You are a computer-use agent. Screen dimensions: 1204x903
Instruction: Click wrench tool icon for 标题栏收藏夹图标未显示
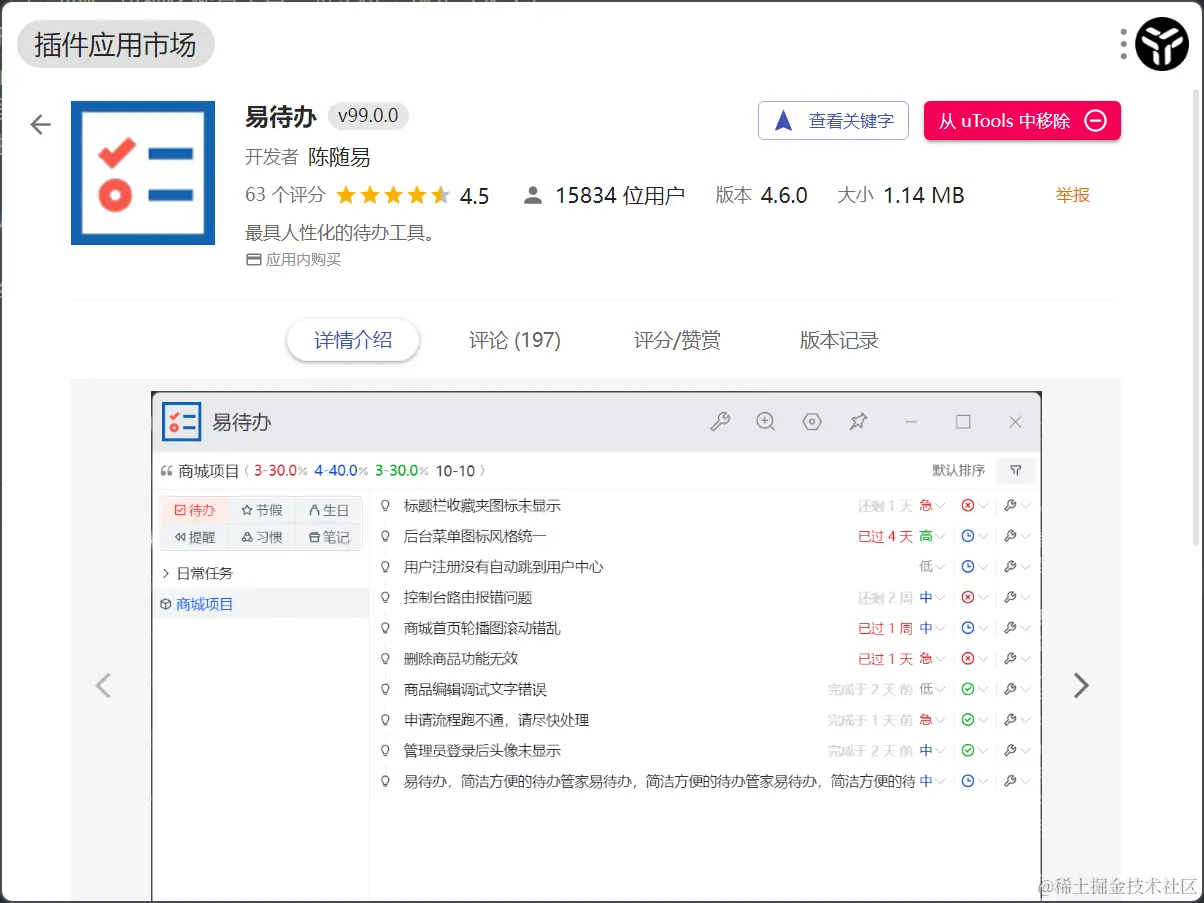[1010, 506]
